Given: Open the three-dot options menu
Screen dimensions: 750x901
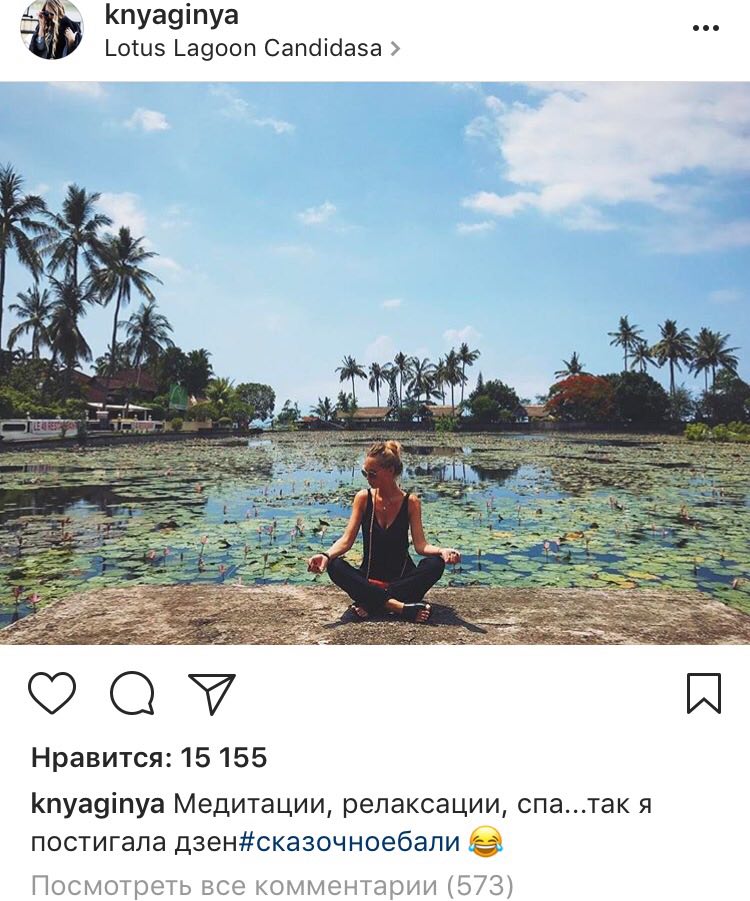Looking at the screenshot, I should point(706,28).
